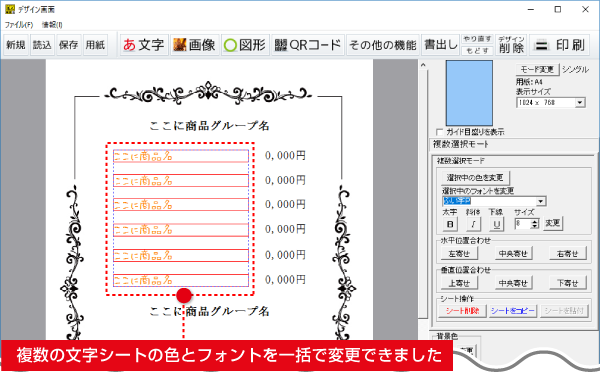Click the やり直す redo button
Image resolution: width=600 pixels, height=375 pixels.
click(477, 39)
